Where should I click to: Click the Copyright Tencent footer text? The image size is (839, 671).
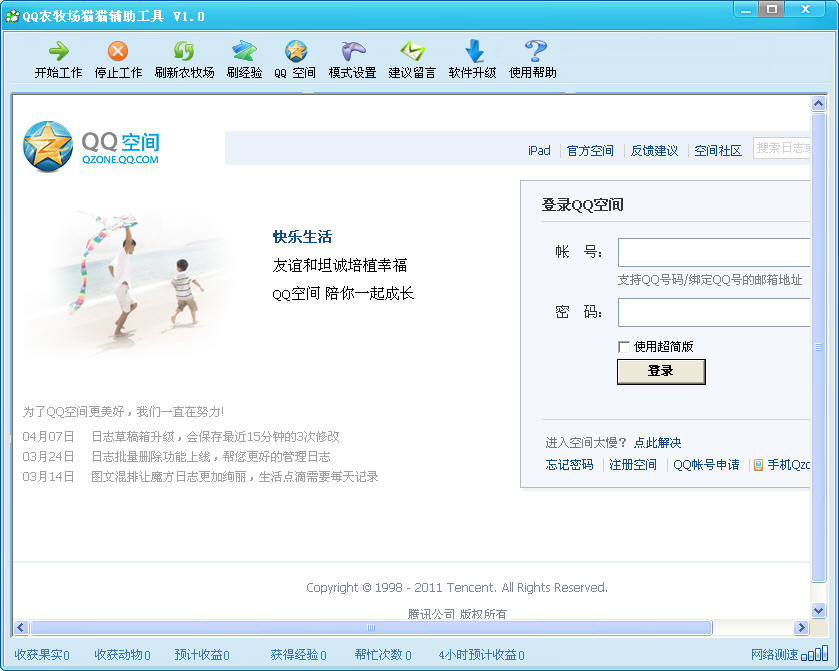tap(457, 588)
